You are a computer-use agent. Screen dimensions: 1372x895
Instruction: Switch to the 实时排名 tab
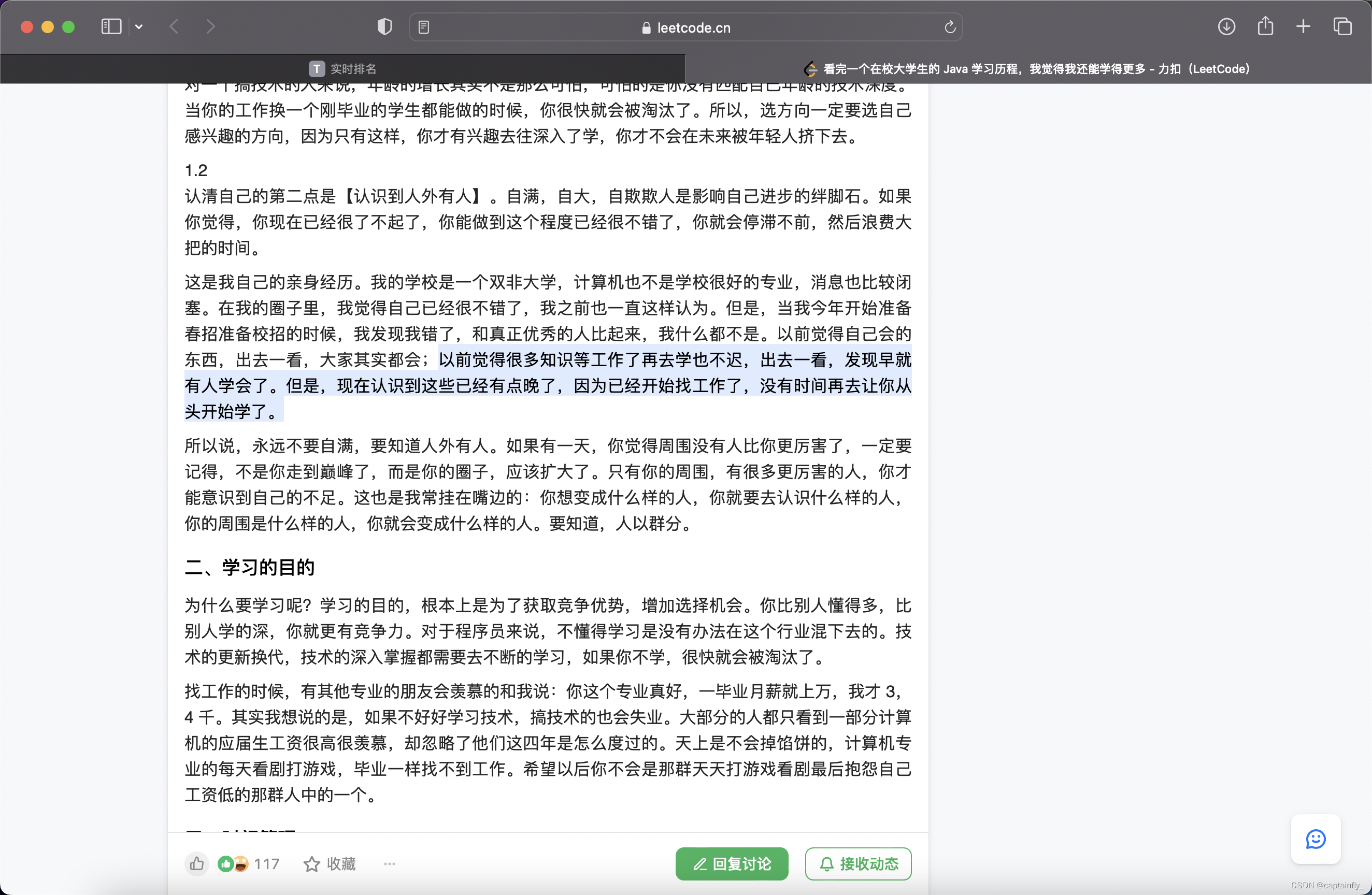(343, 69)
